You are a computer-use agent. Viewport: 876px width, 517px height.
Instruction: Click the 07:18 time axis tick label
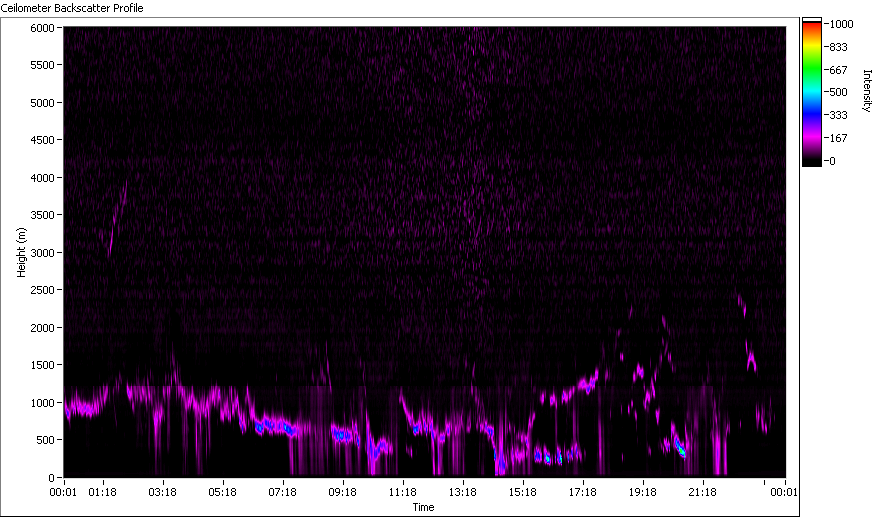pos(283,492)
